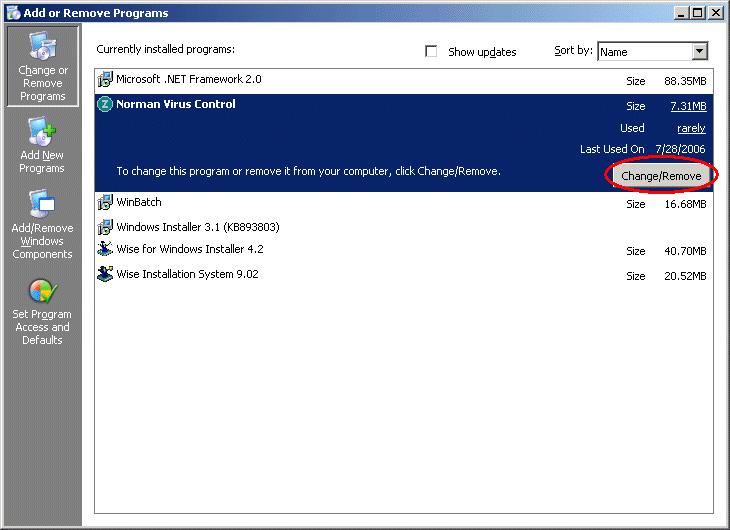This screenshot has height=530, width=730.
Task: Click the 'rarely' usage link
Action: [x=691, y=128]
